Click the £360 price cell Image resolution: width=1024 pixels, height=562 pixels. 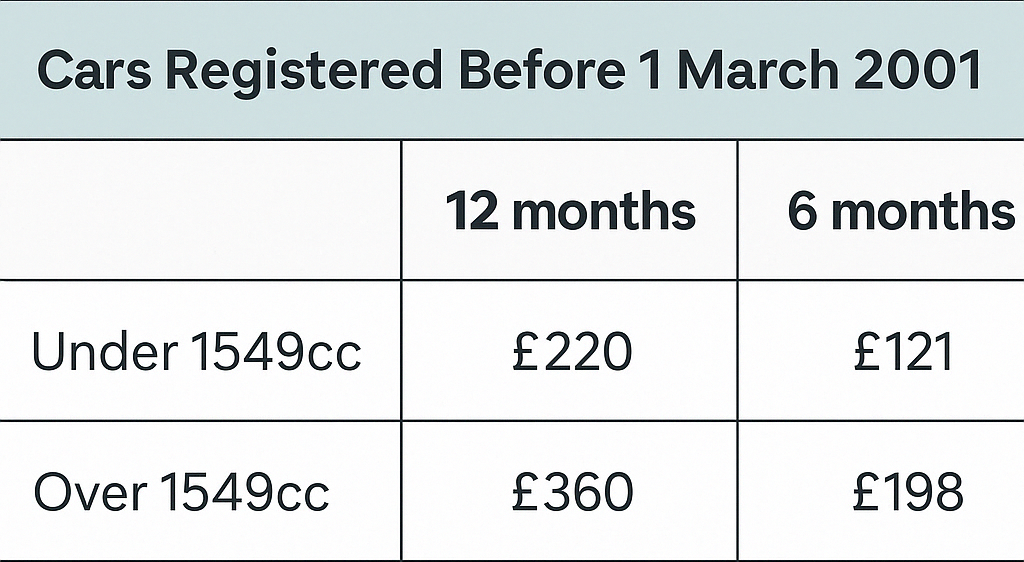click(x=571, y=493)
